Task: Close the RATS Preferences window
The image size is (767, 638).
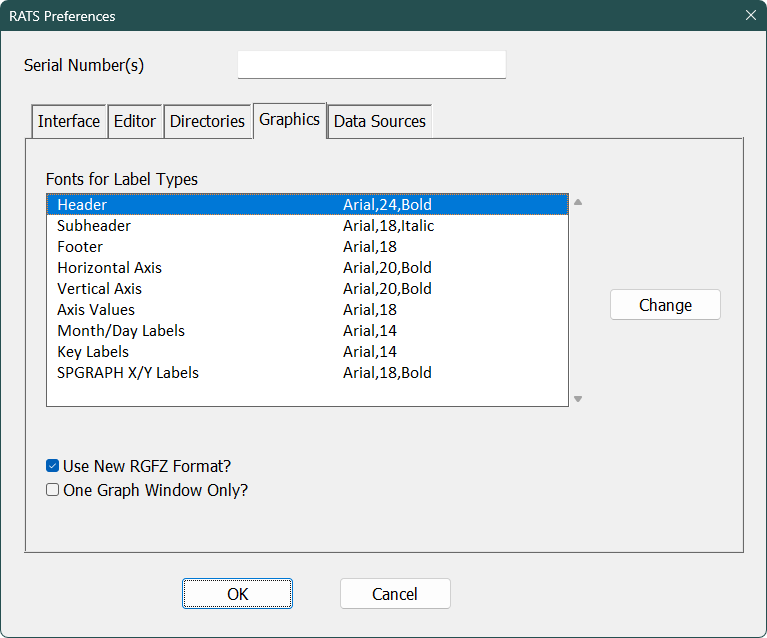Action: tap(750, 15)
